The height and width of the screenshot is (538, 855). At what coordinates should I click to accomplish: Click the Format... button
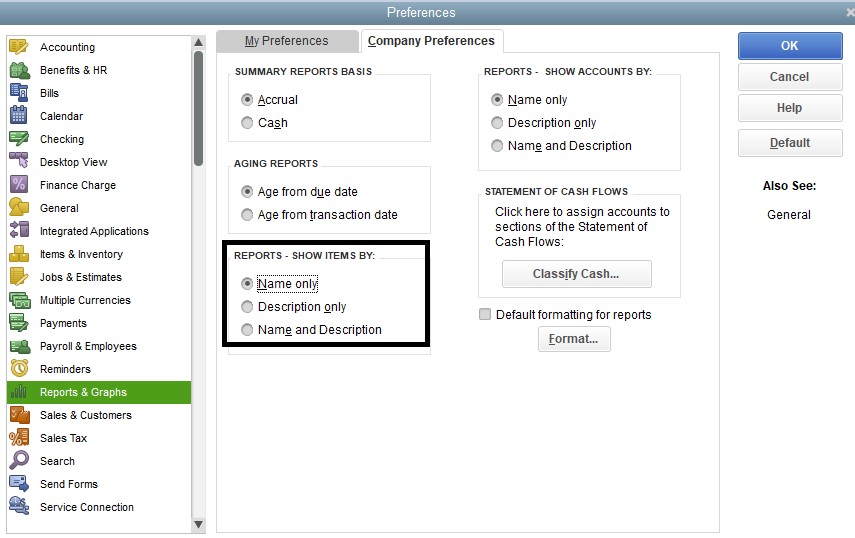[x=574, y=339]
